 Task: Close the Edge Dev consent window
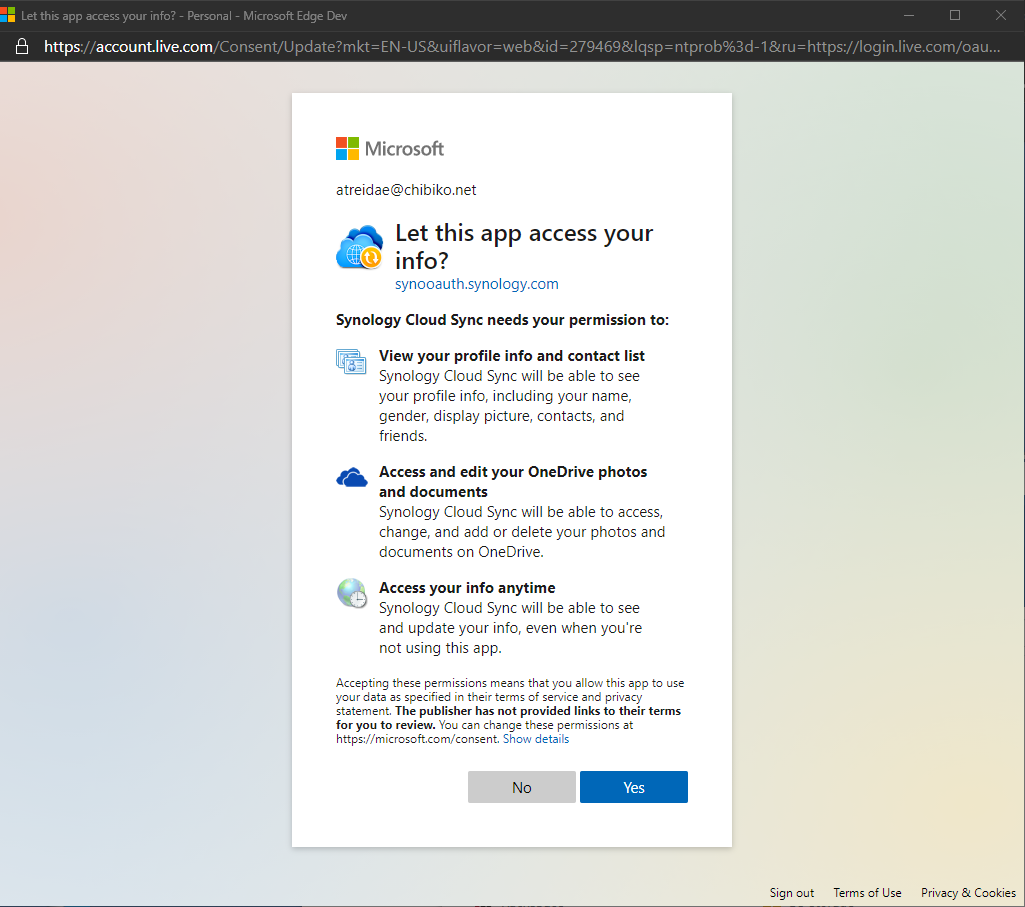click(1000, 15)
